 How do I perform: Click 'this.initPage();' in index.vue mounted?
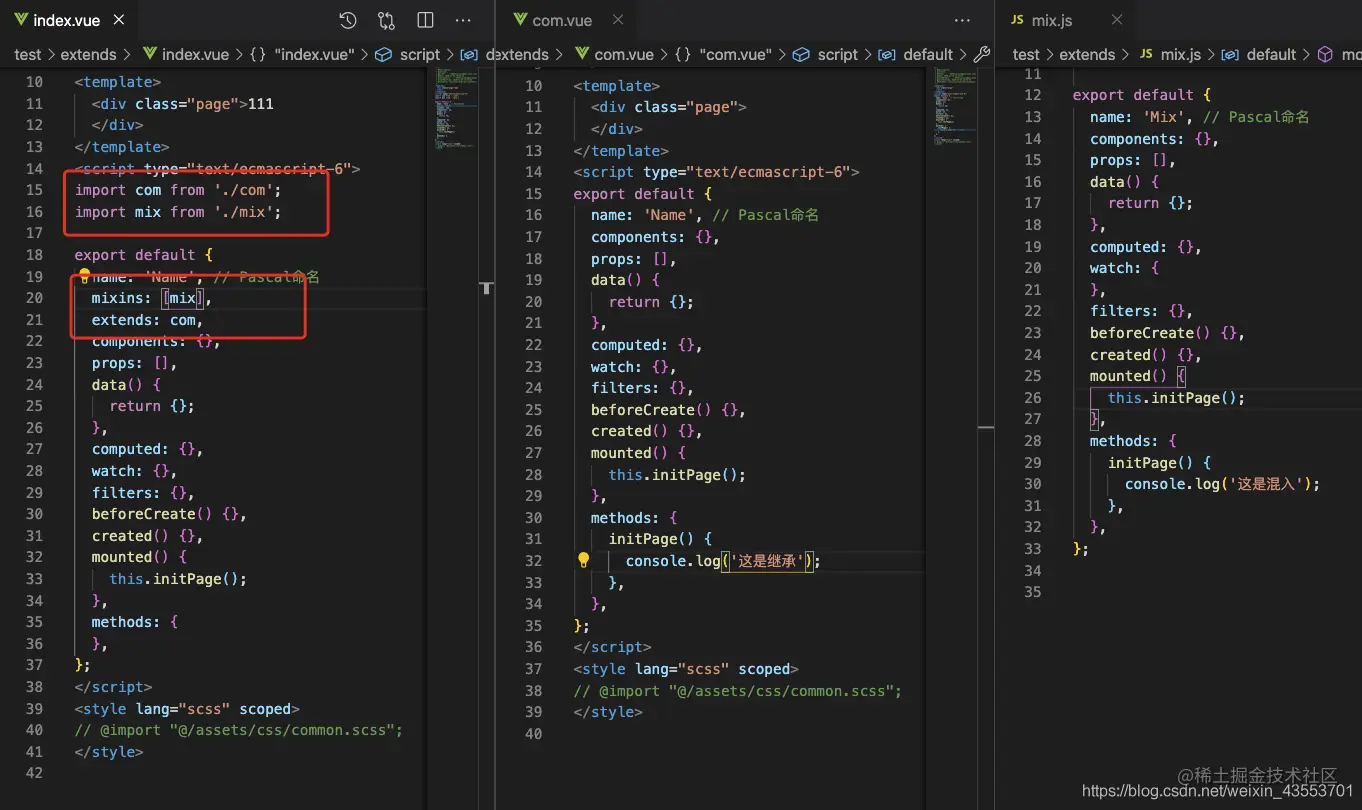pyautogui.click(x=178, y=578)
